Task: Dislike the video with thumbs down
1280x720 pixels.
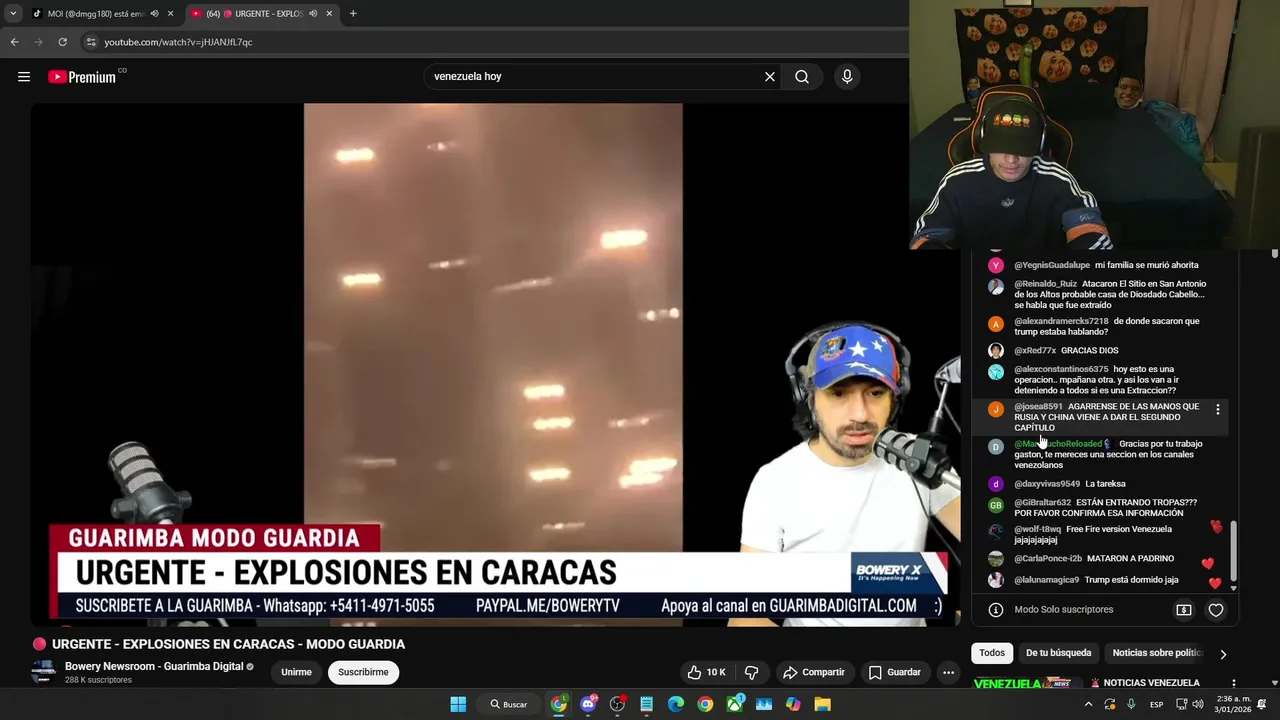Action: click(752, 672)
